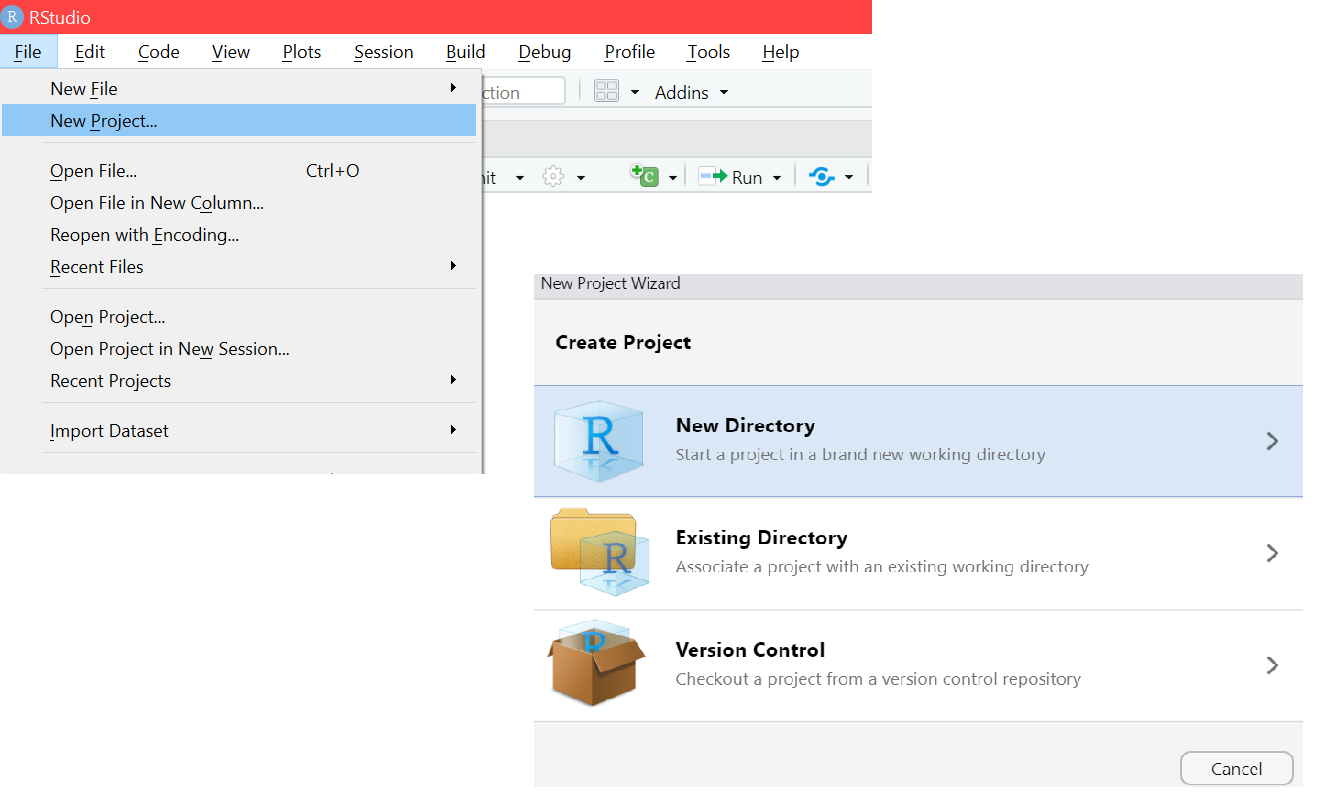Open the Help menu
1322x802 pixels.
pyautogui.click(x=781, y=52)
